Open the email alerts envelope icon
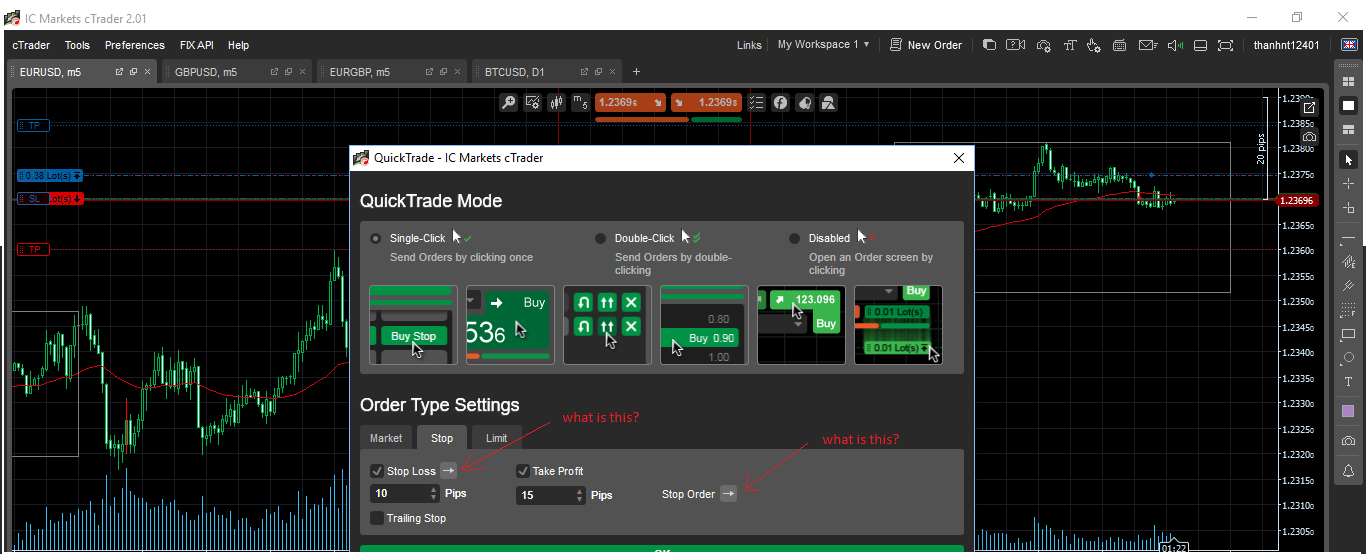 pos(1147,45)
